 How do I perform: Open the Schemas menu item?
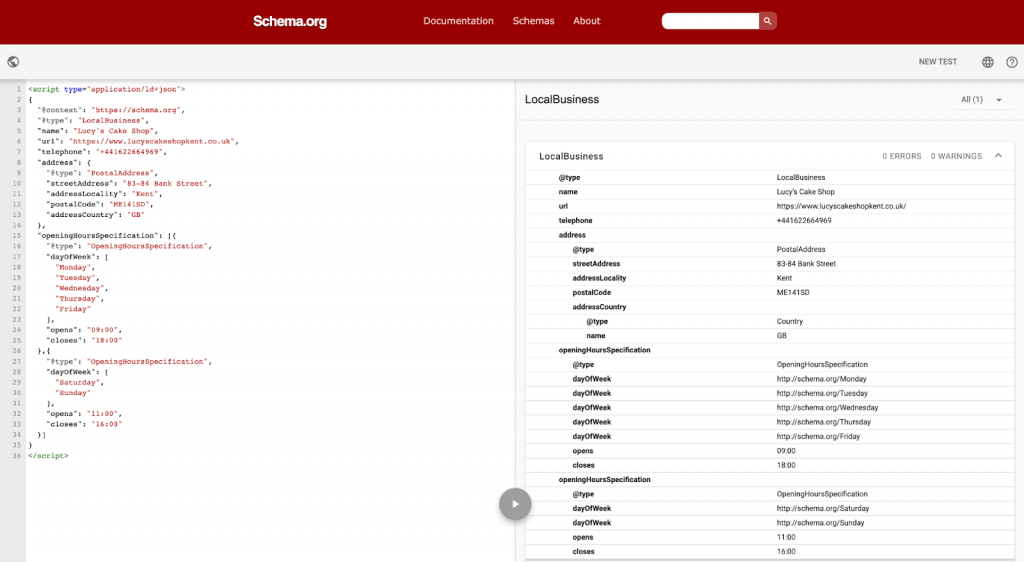point(534,21)
